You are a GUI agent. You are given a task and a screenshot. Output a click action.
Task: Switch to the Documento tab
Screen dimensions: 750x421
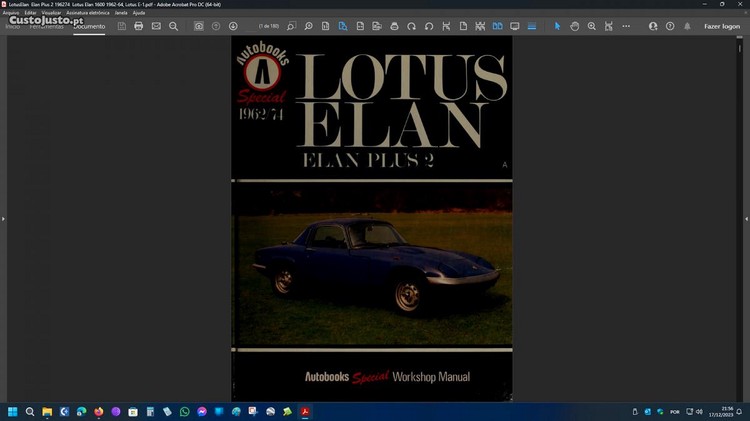point(89,26)
